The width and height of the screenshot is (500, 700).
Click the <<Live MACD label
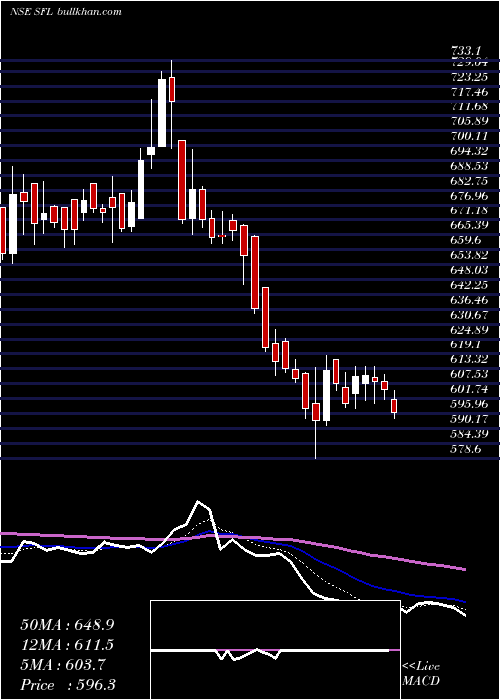[421, 674]
